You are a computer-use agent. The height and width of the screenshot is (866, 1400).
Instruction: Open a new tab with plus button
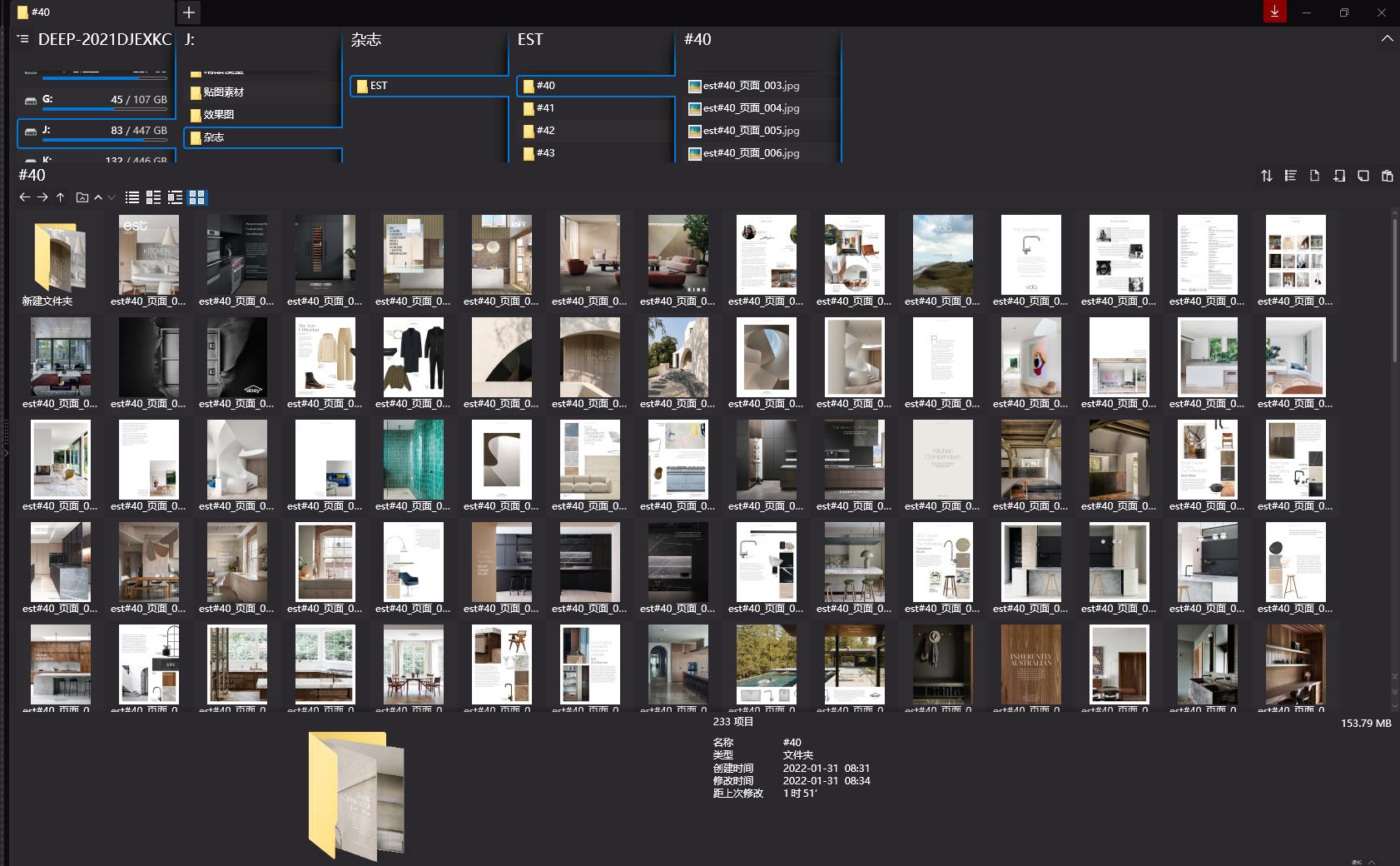[x=189, y=12]
